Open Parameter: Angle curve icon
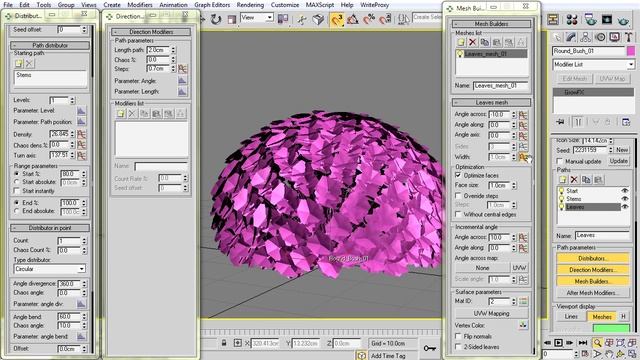This screenshot has width=640, height=360. (182, 81)
